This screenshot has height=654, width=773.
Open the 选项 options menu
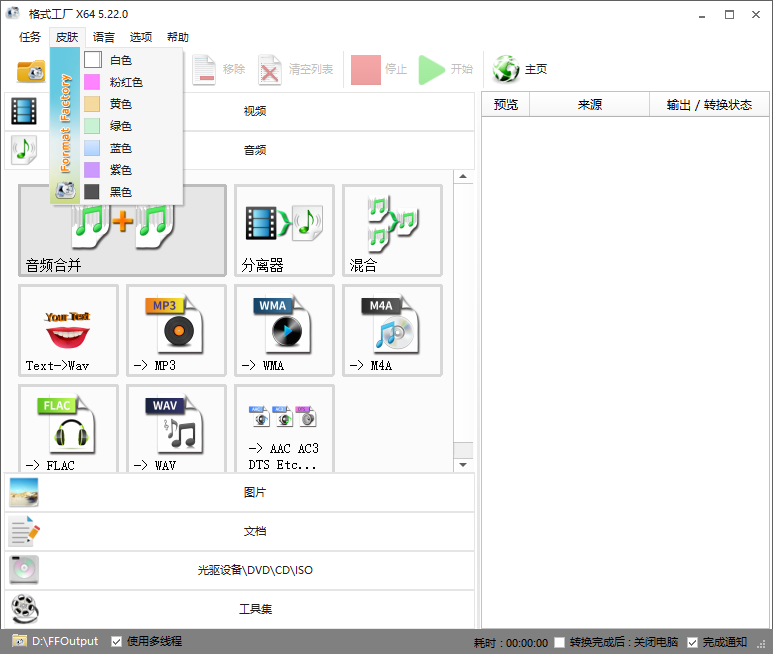click(x=141, y=37)
